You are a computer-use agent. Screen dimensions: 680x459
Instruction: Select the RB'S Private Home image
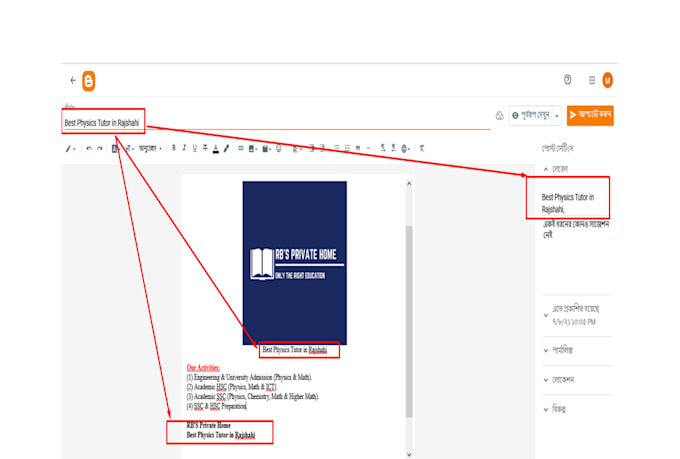(x=294, y=263)
